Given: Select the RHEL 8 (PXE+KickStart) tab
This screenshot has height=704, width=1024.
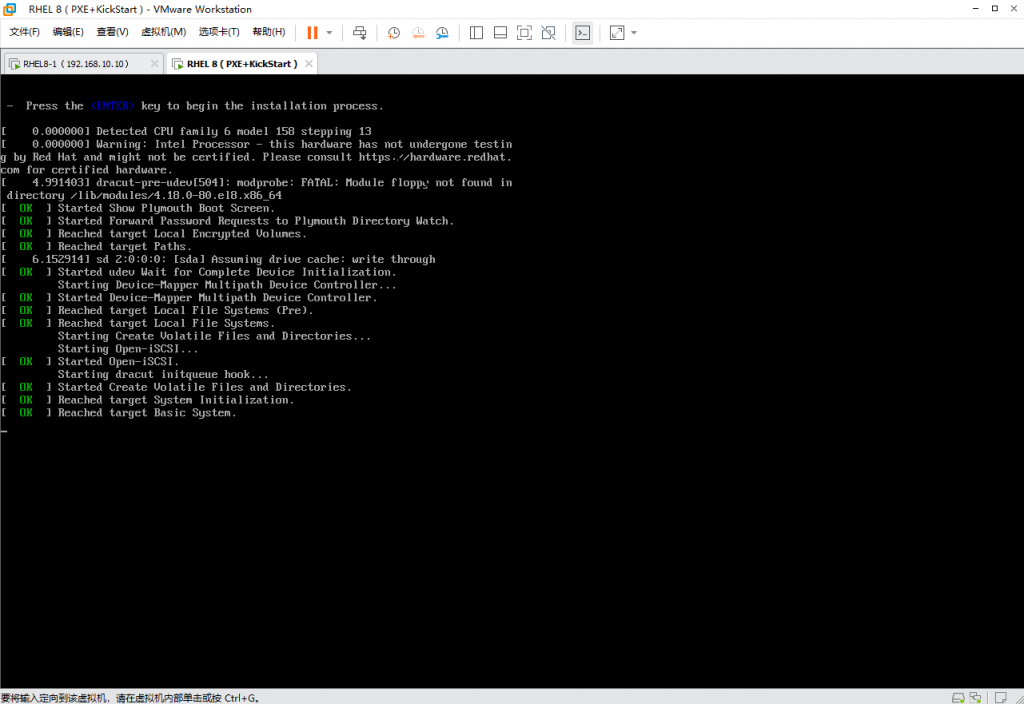Looking at the screenshot, I should [x=242, y=63].
